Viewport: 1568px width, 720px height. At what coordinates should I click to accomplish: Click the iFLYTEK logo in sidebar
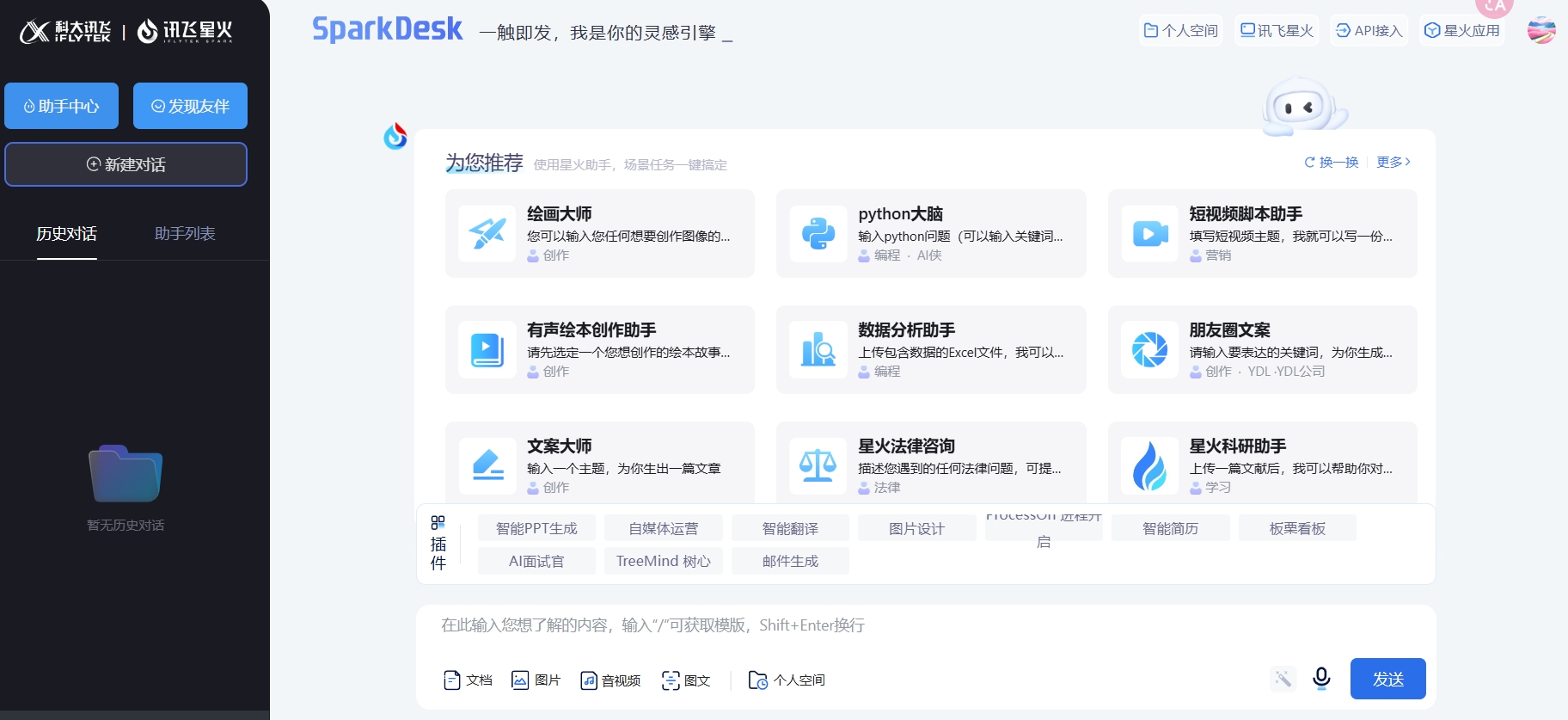pos(65,32)
